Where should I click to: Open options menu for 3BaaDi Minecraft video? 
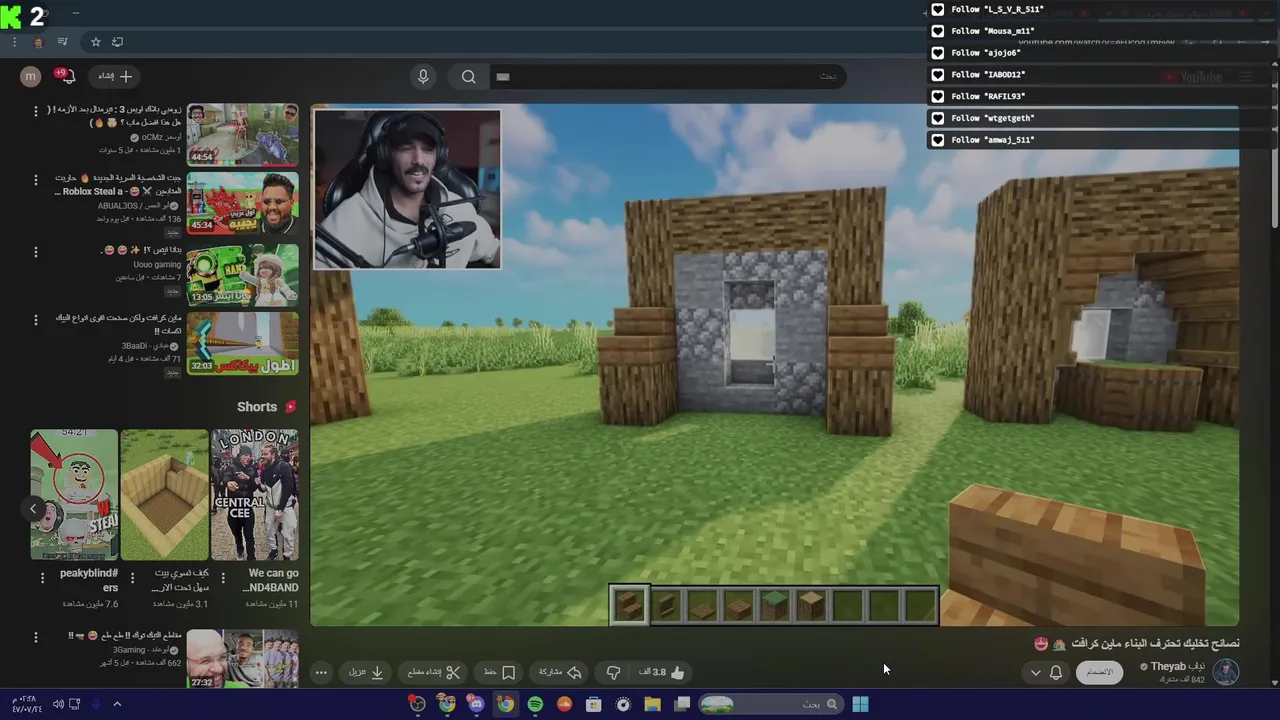tap(36, 320)
